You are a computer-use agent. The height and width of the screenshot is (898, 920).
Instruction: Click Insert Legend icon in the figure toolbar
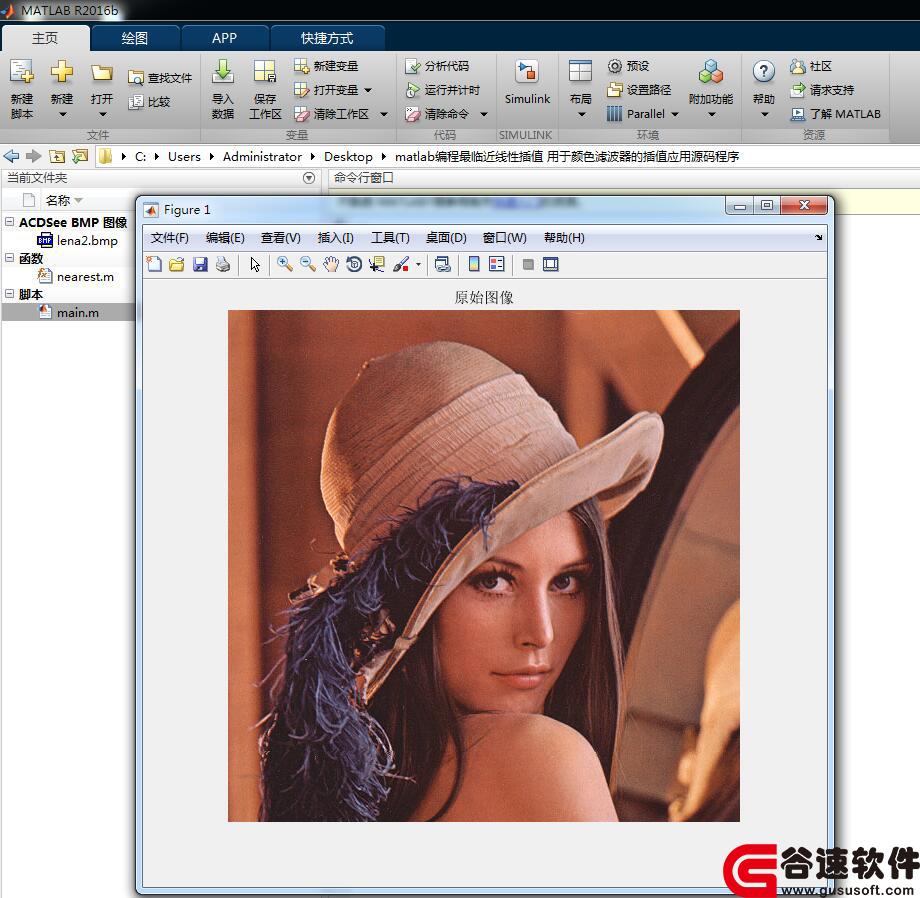[496, 265]
